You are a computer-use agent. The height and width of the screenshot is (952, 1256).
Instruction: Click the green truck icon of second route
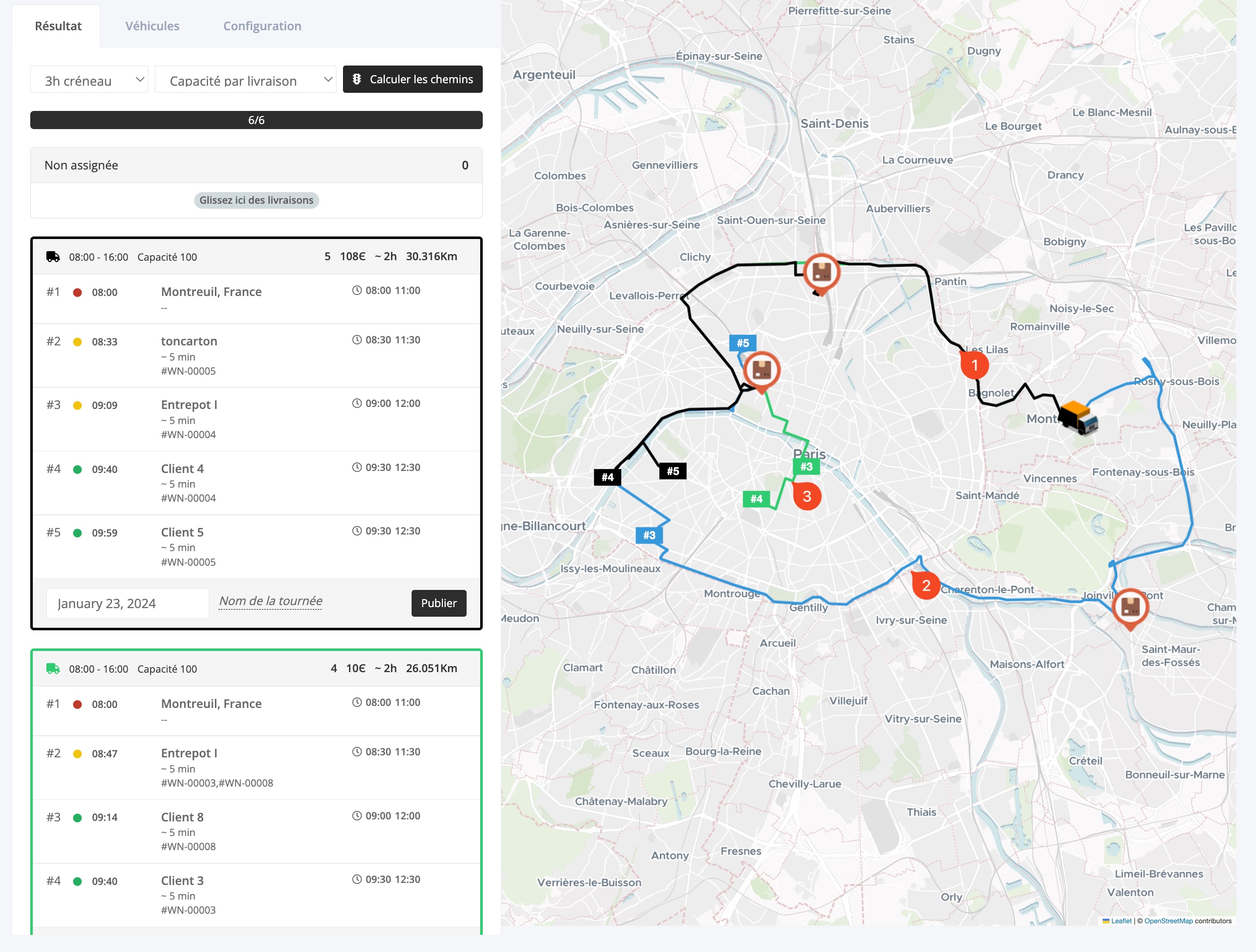[x=53, y=669]
